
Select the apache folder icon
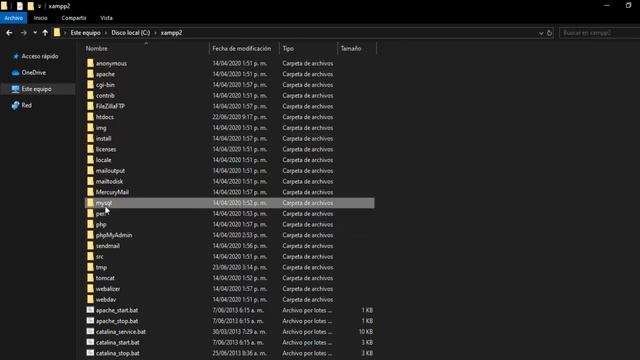point(90,74)
